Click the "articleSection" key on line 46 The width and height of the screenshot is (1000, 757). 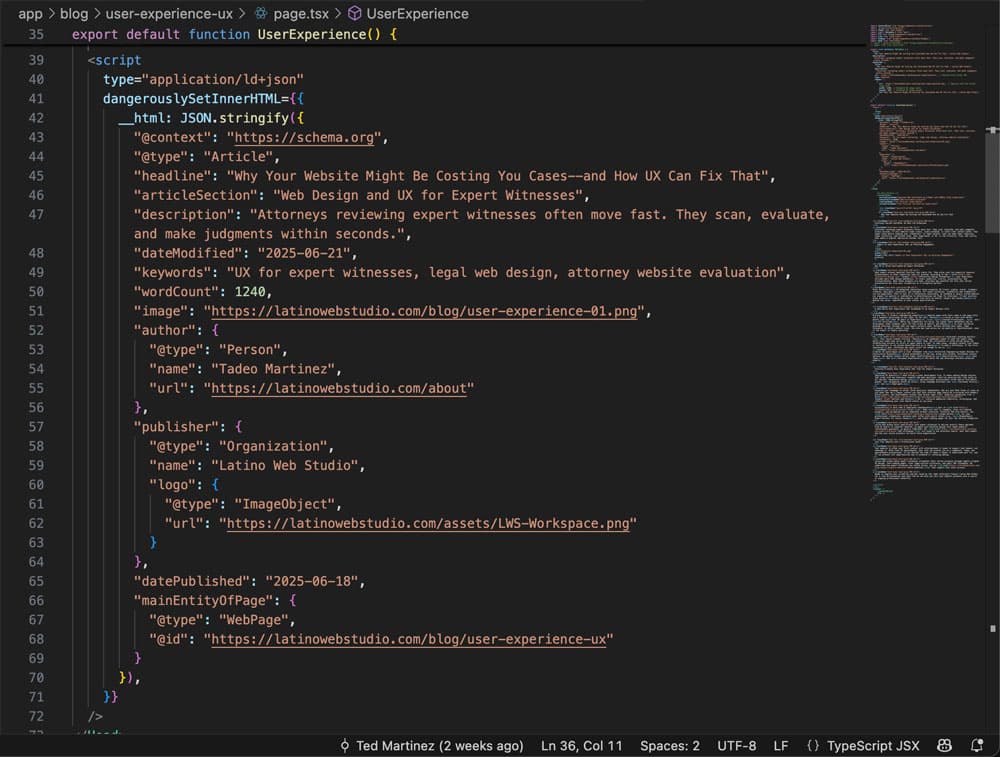click(195, 195)
